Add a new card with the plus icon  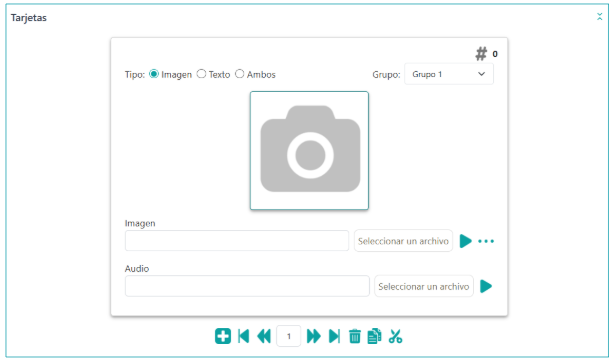coord(223,336)
